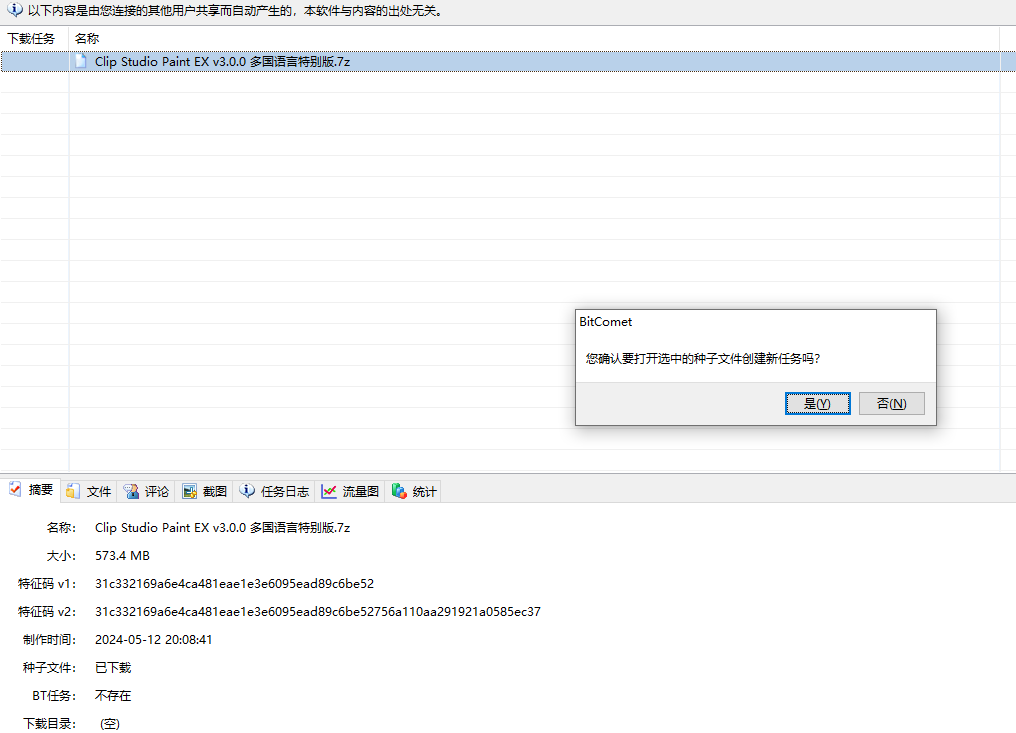
Task: Click the 特征码 v2 long hash value
Action: click(318, 611)
